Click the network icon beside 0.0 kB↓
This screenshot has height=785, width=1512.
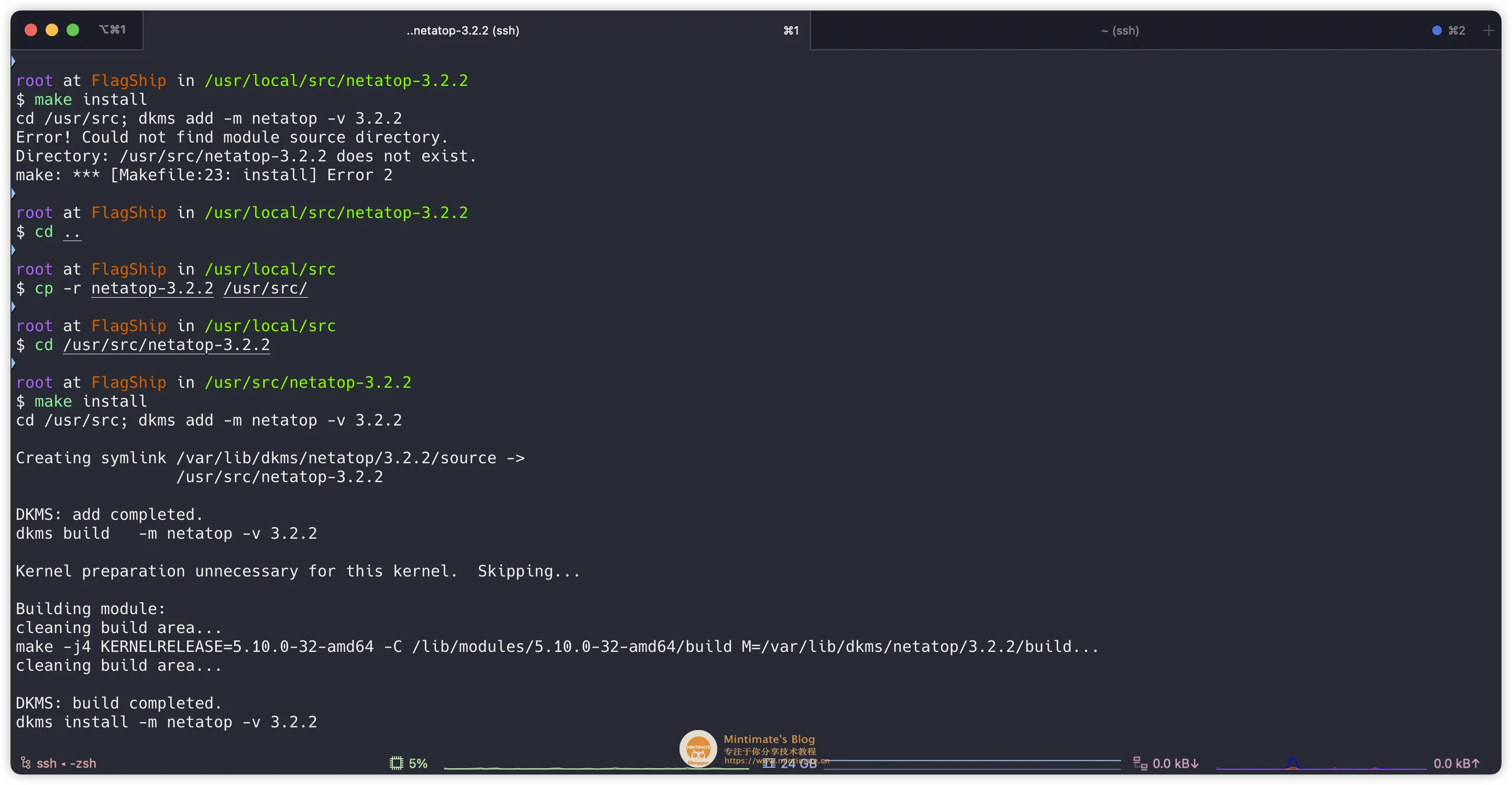1140,762
